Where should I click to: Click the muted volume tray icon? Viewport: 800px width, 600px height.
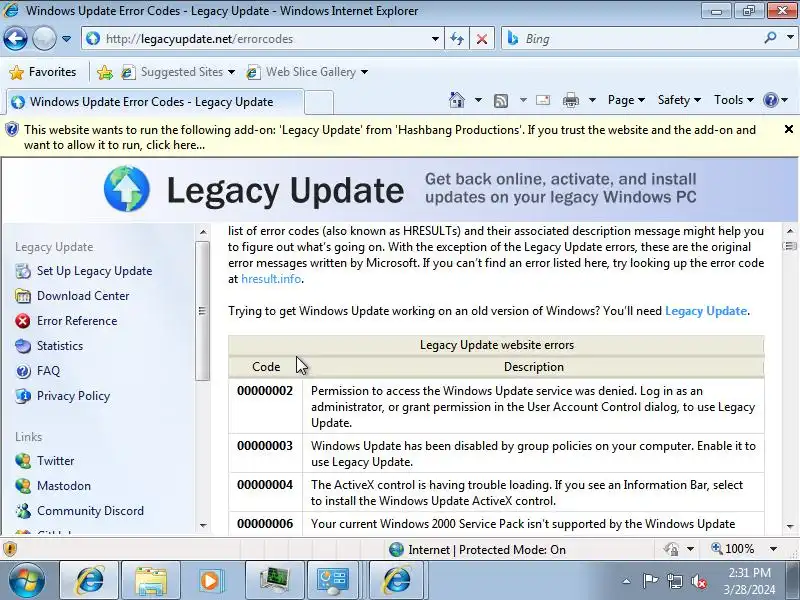point(699,581)
